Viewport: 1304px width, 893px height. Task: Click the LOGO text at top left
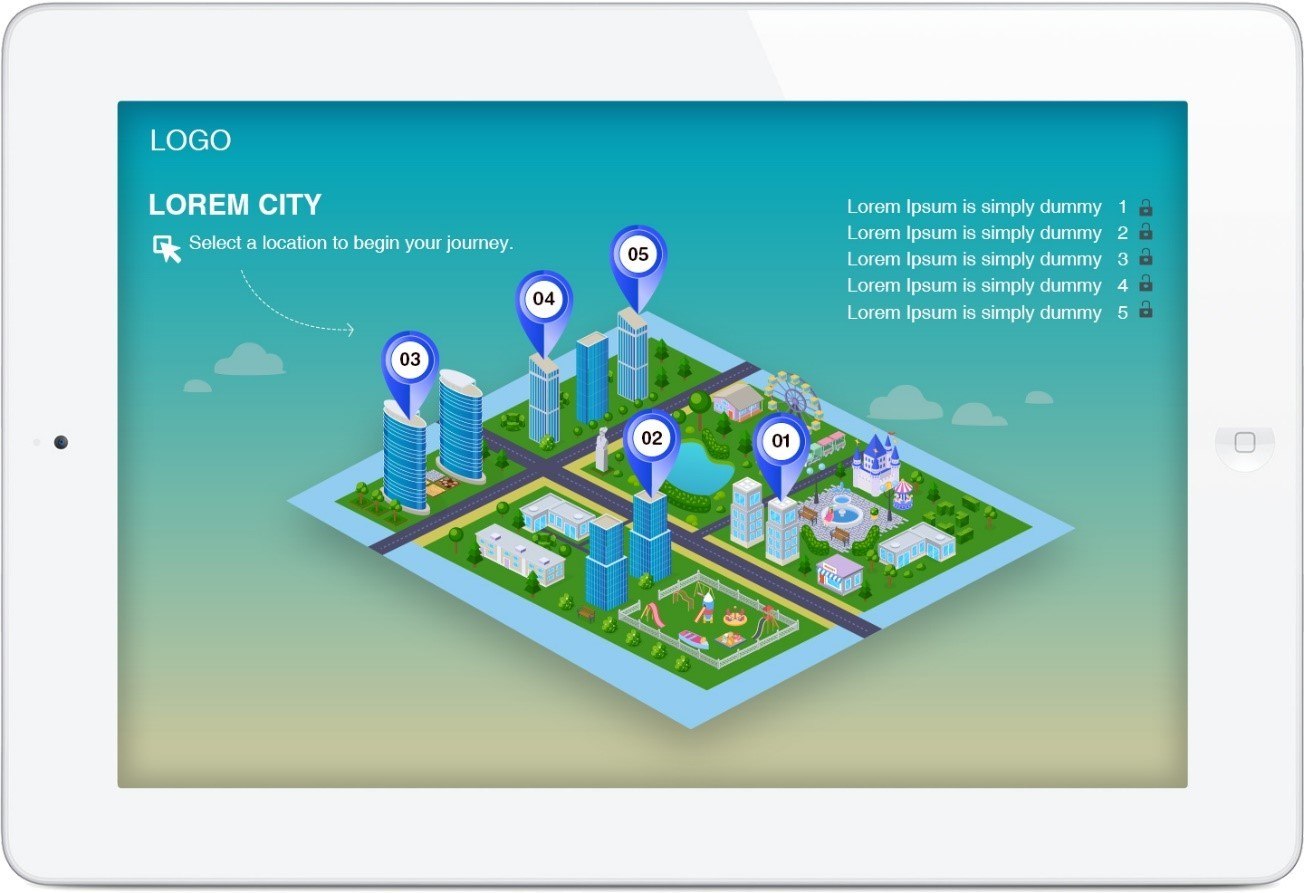pyautogui.click(x=190, y=140)
